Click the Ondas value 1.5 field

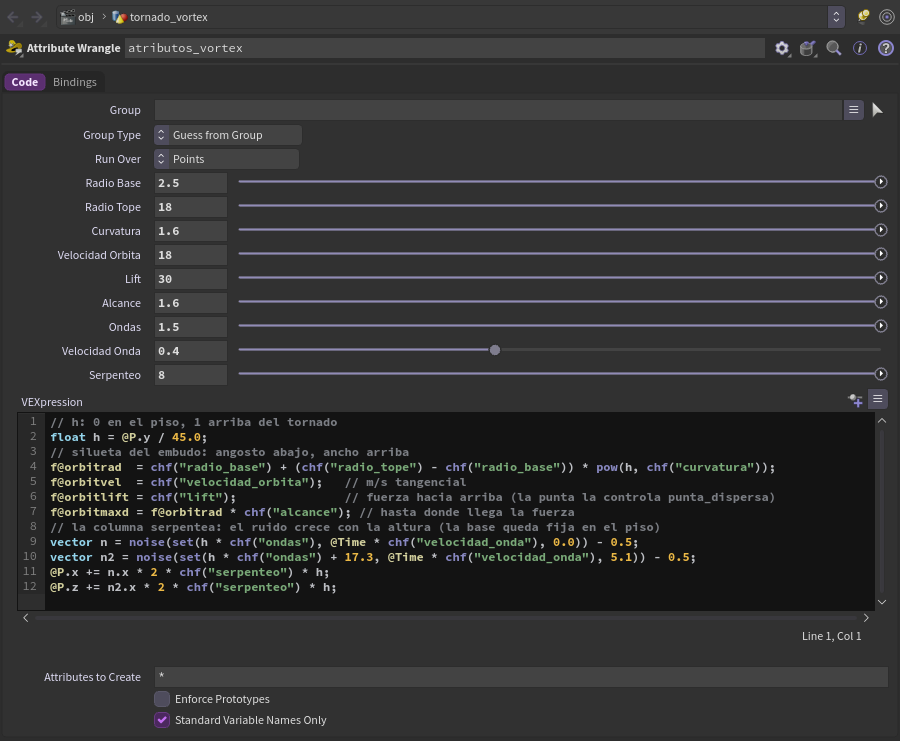tap(191, 328)
